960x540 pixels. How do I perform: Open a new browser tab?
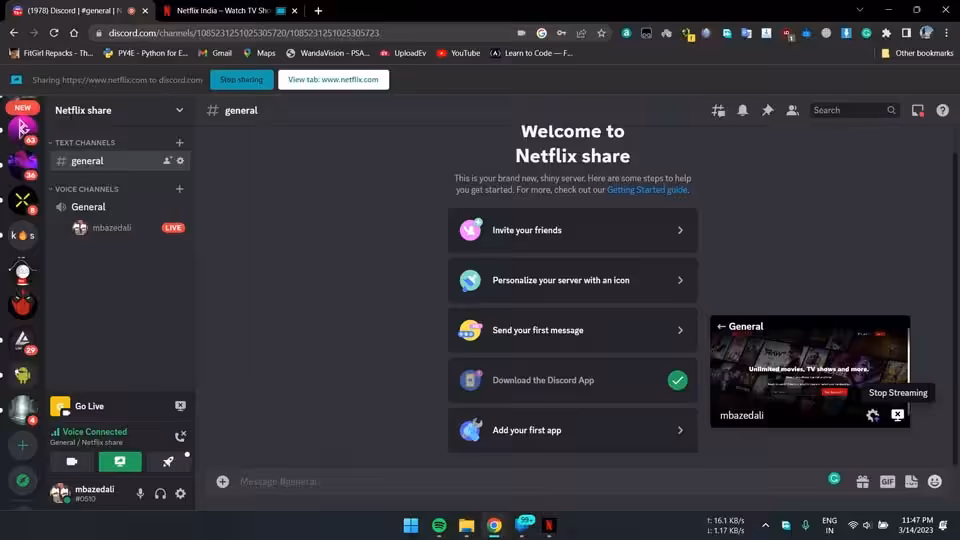pyautogui.click(x=318, y=10)
